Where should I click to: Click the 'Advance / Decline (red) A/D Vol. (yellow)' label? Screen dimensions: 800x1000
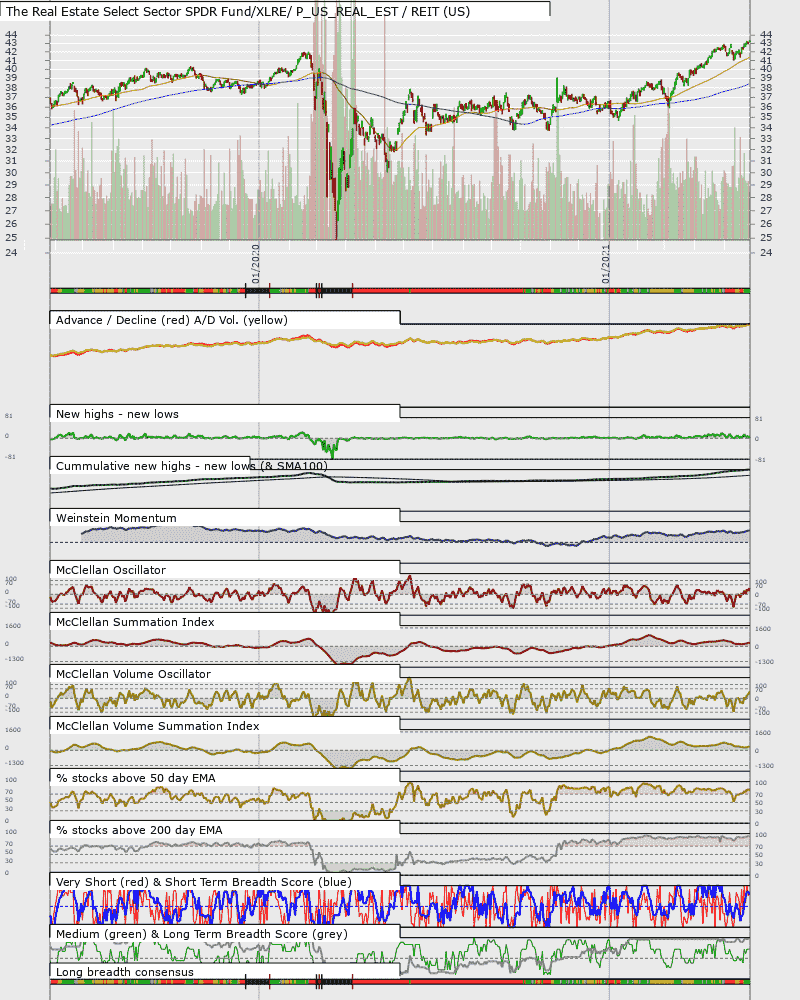coord(172,320)
